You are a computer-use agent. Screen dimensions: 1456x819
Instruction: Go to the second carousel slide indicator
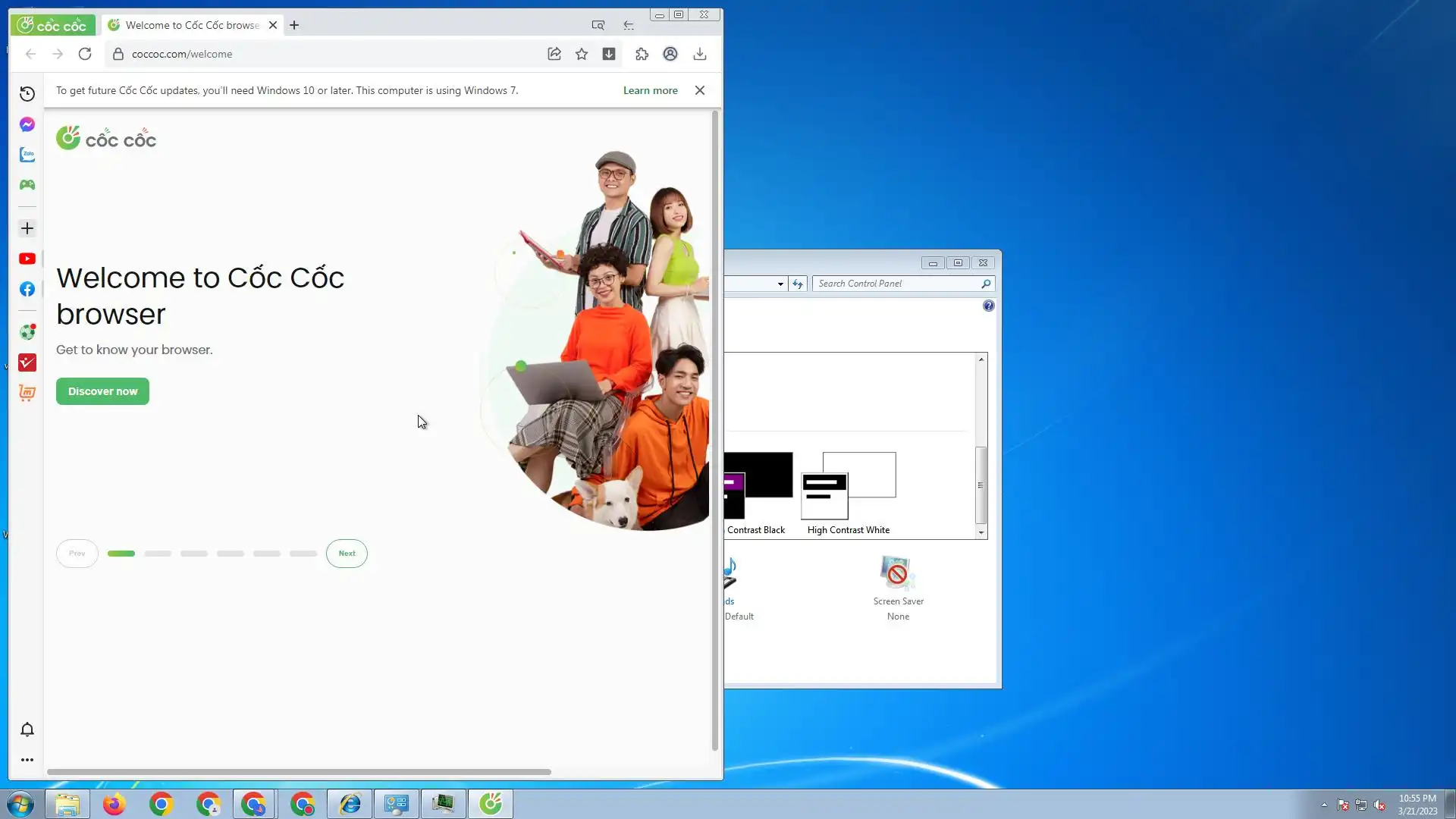[158, 554]
